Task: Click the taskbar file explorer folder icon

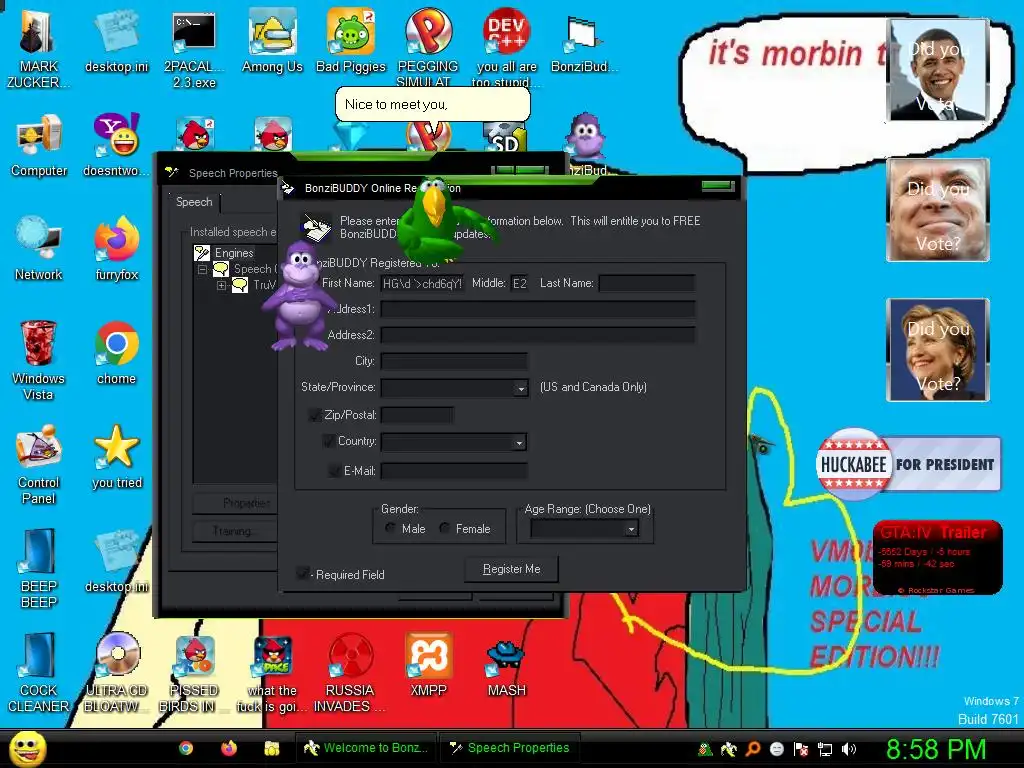Action: 272,748
